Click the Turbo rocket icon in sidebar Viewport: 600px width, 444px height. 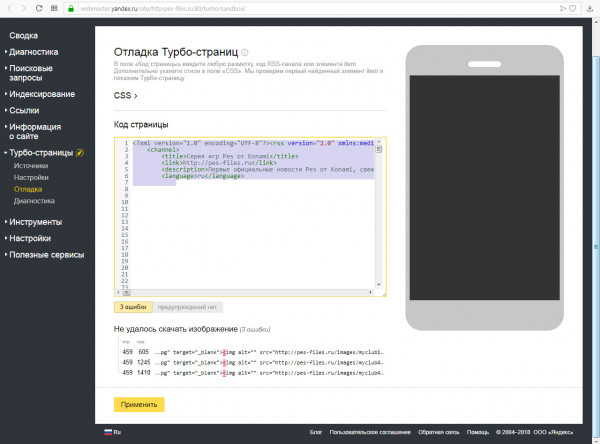(80, 153)
